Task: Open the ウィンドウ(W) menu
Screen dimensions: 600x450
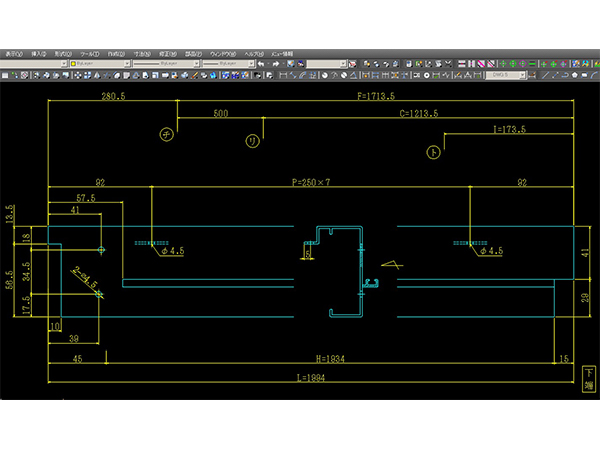Action: tap(219, 53)
